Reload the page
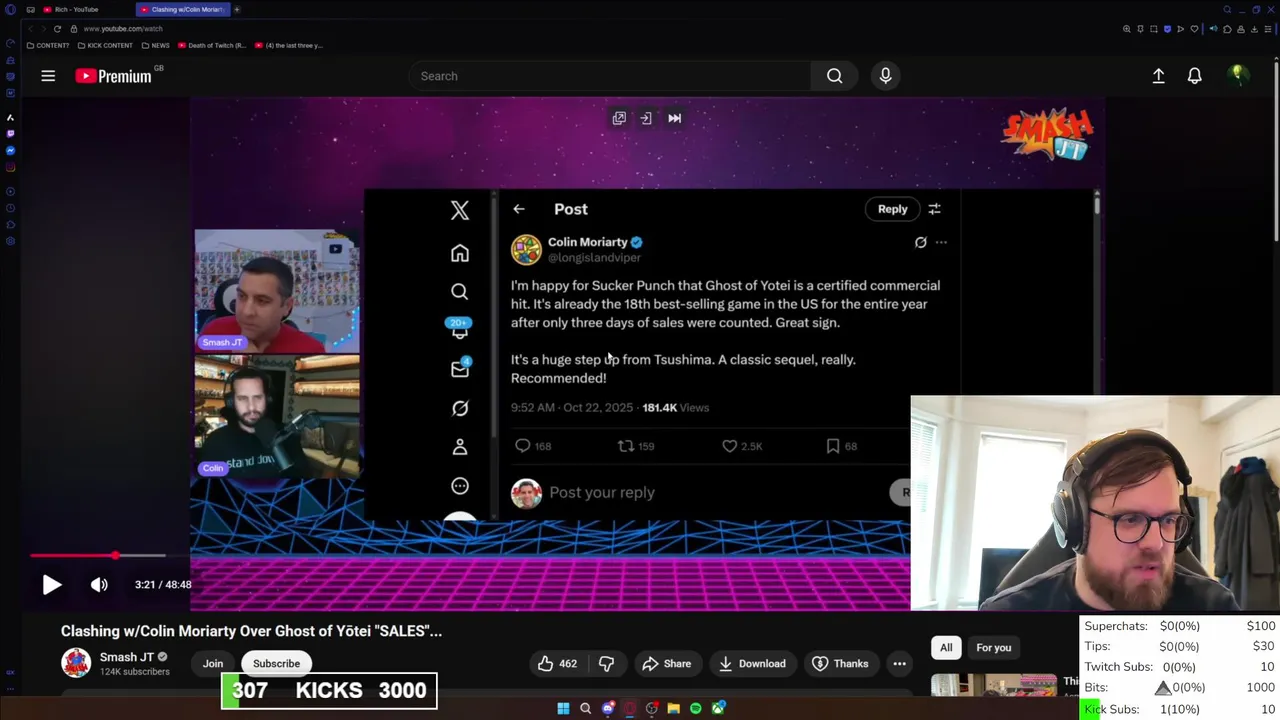The image size is (1280, 720). pos(57,29)
